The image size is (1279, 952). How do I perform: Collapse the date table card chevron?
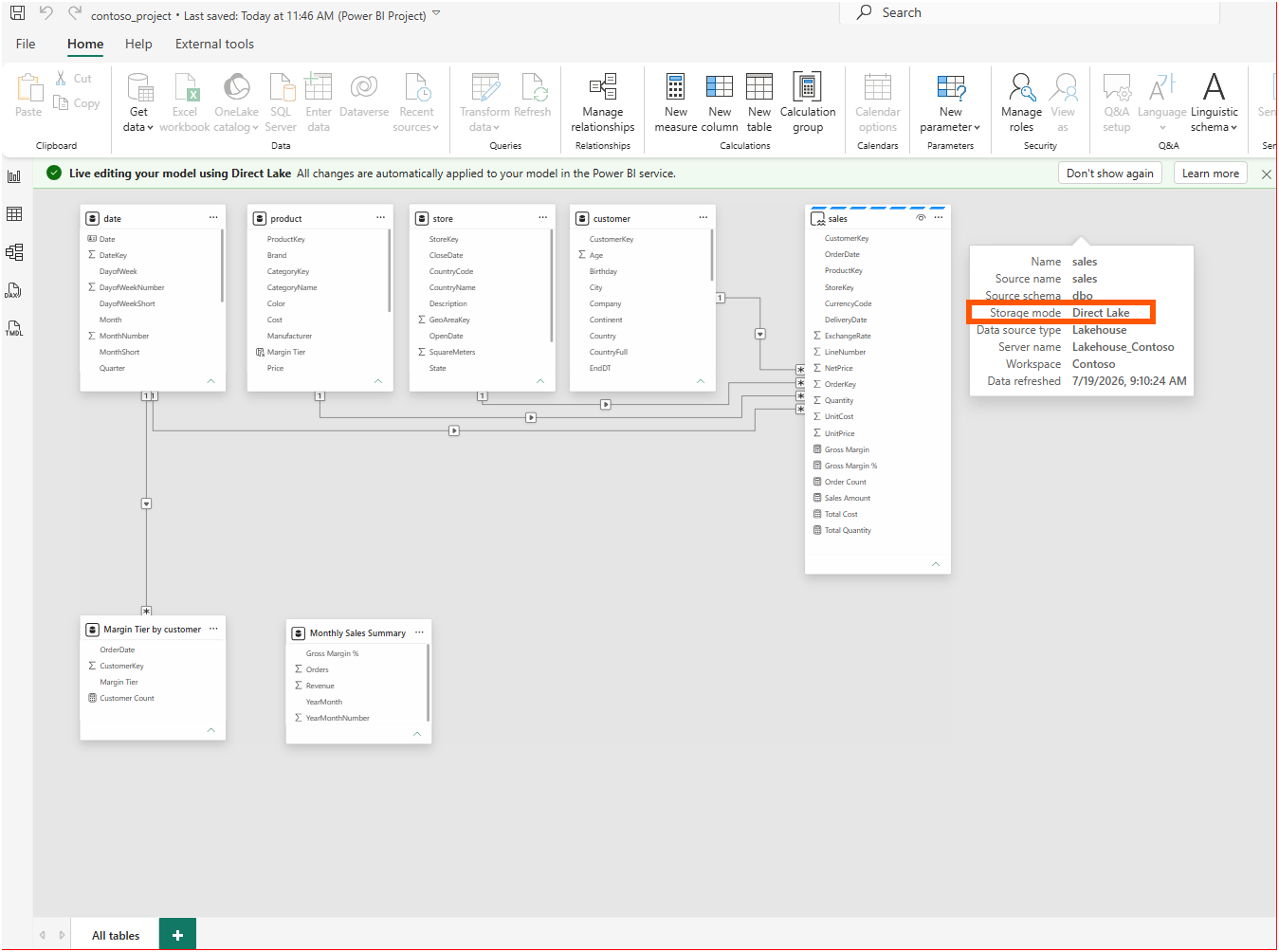(210, 381)
